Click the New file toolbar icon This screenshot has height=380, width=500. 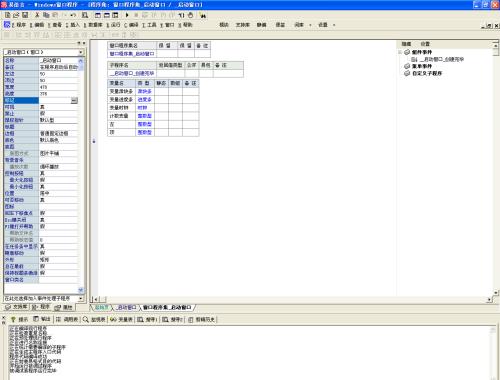tap(8, 15)
